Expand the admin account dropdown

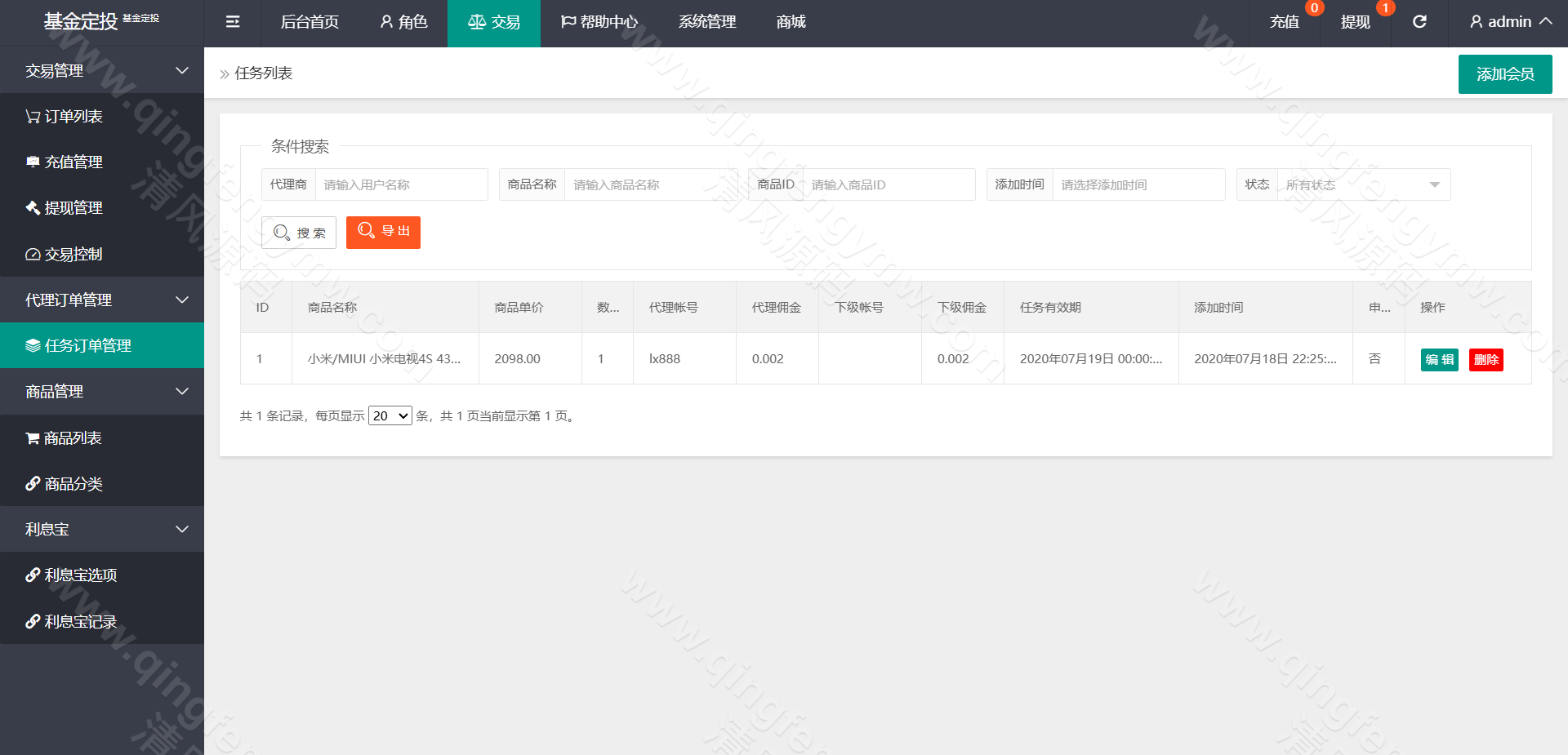[x=1508, y=22]
